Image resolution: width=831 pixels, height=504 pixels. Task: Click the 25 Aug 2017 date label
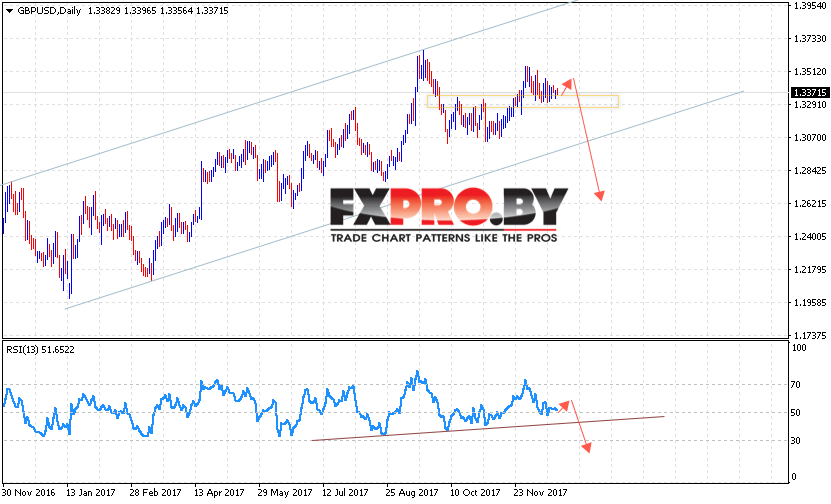coord(412,493)
